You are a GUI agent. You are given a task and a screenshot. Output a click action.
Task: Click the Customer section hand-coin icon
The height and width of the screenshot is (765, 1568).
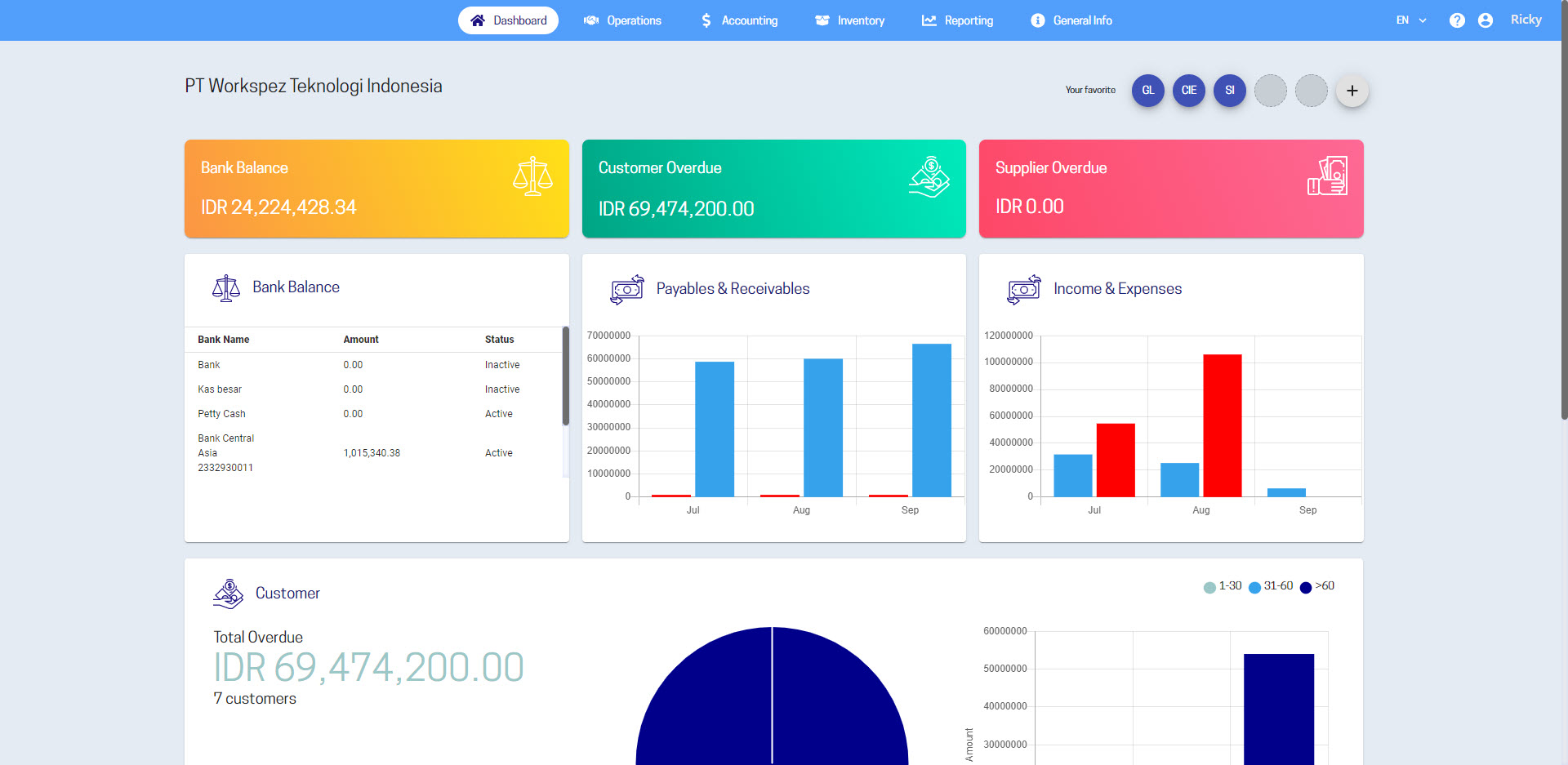pyautogui.click(x=229, y=594)
